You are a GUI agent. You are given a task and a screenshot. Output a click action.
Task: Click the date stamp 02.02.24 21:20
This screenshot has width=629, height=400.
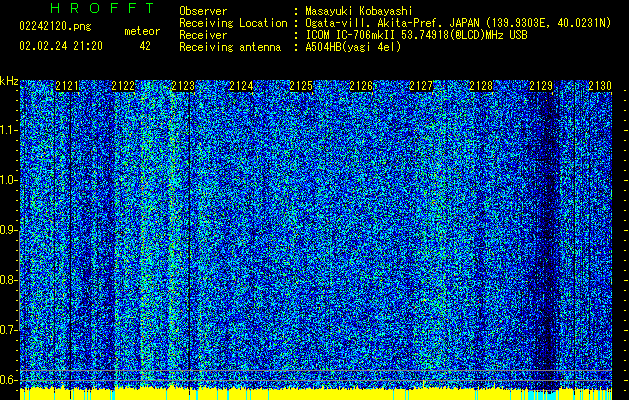click(61, 46)
